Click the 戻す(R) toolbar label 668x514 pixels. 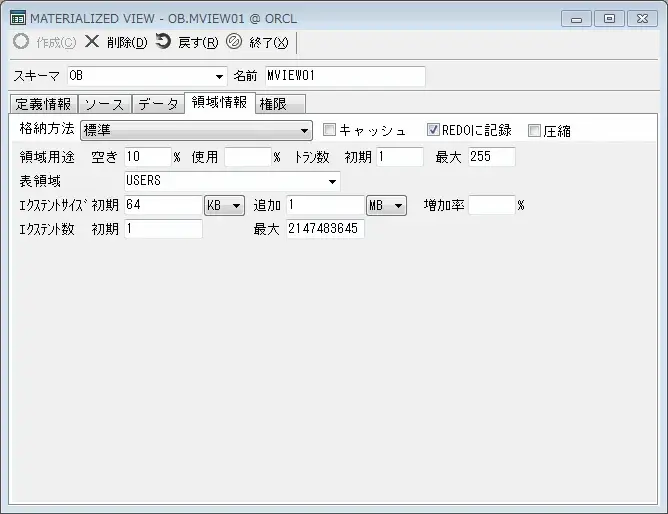click(198, 43)
